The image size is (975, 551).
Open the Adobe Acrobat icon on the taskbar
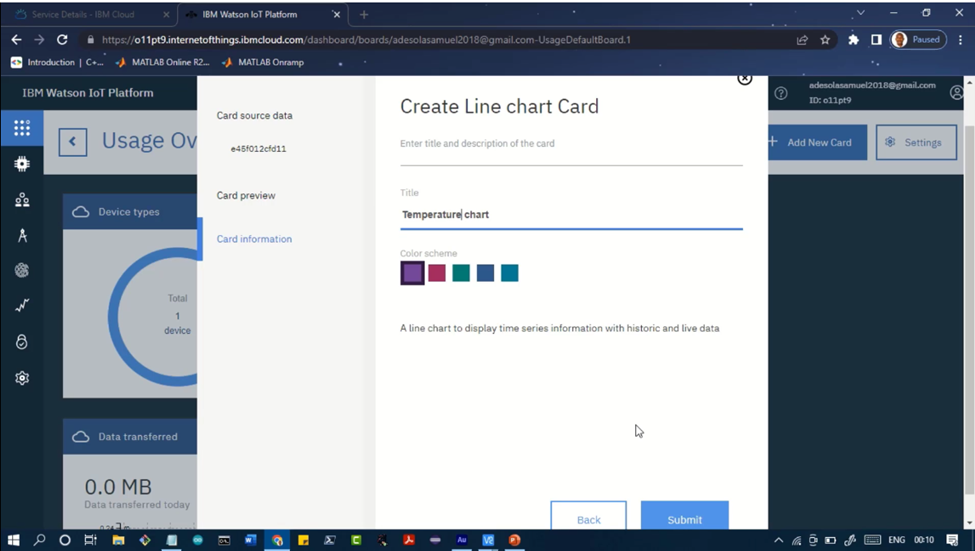(x=409, y=540)
